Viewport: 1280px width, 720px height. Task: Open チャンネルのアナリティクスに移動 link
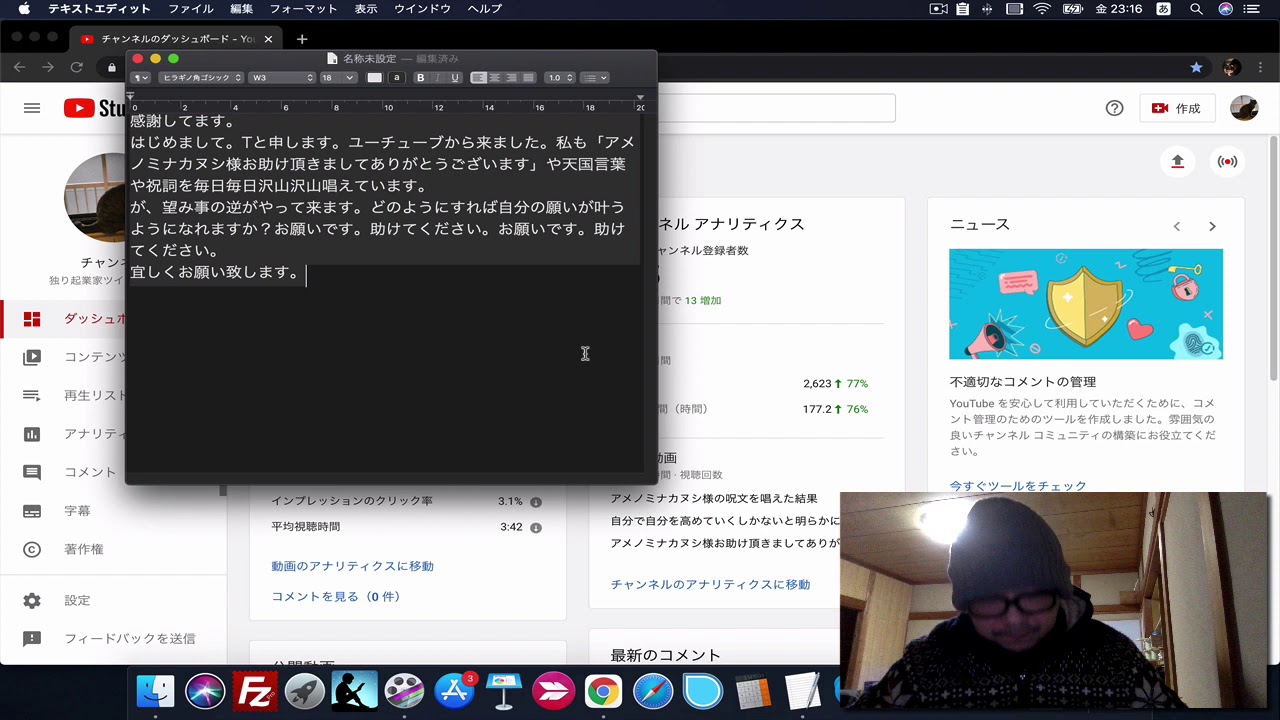coord(710,584)
